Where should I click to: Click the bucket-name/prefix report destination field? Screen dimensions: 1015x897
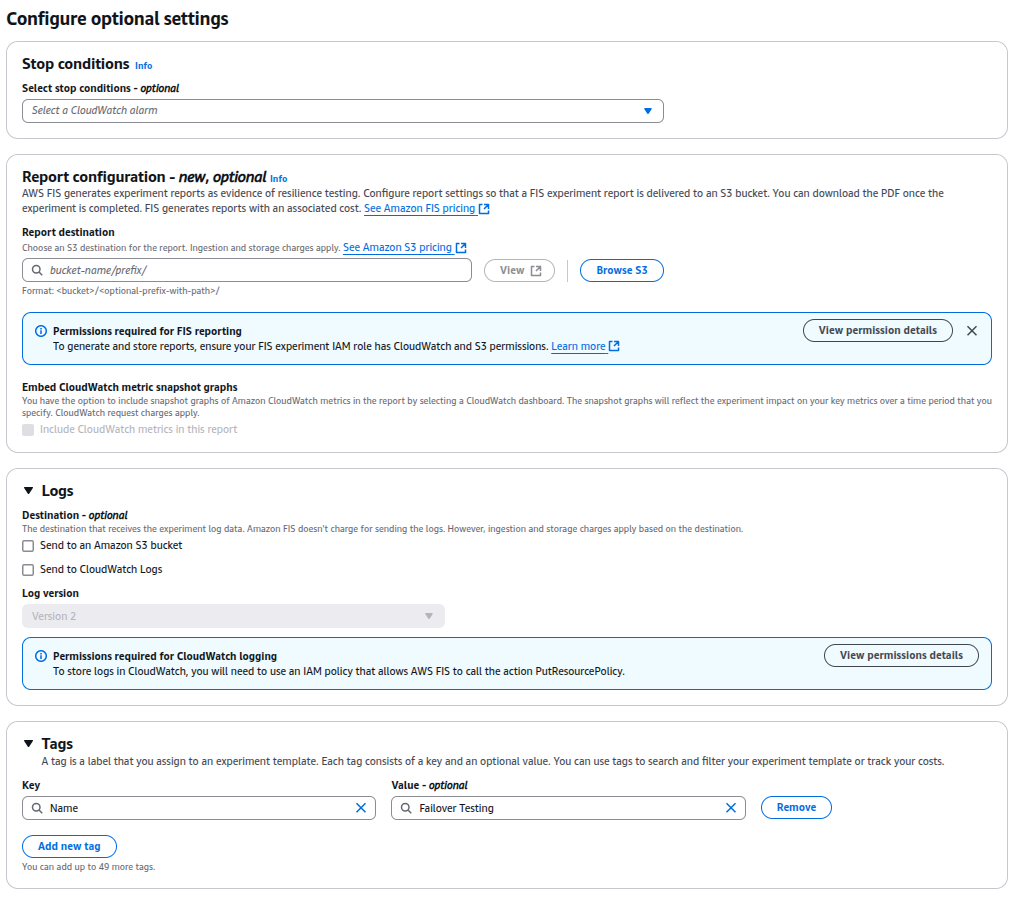[247, 270]
